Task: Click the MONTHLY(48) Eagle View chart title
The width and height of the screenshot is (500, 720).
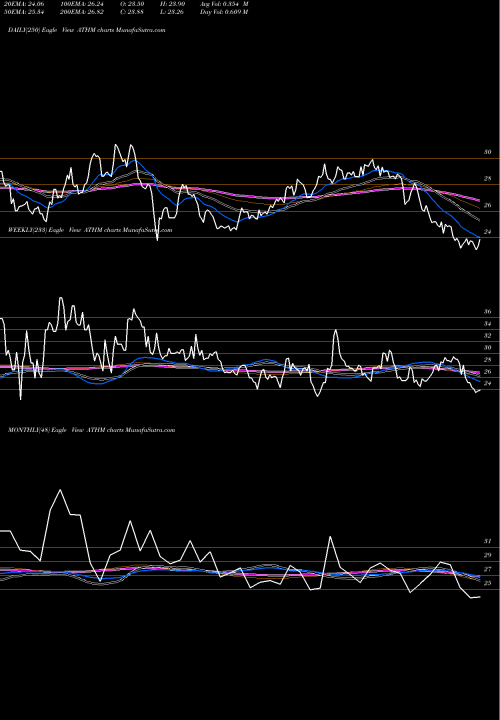Action: point(91,430)
